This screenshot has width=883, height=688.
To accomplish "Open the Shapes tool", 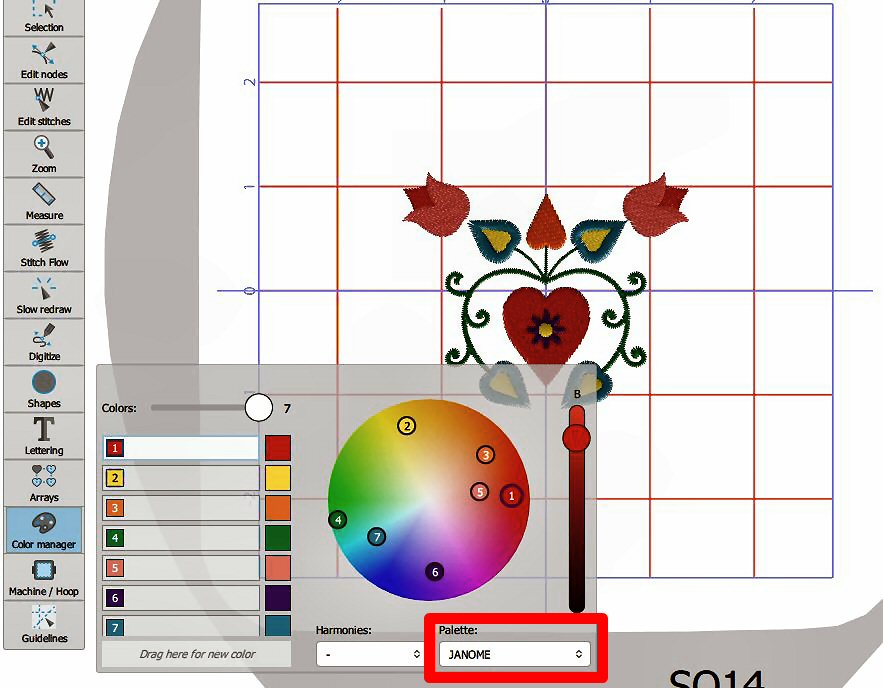I will click(x=44, y=390).
